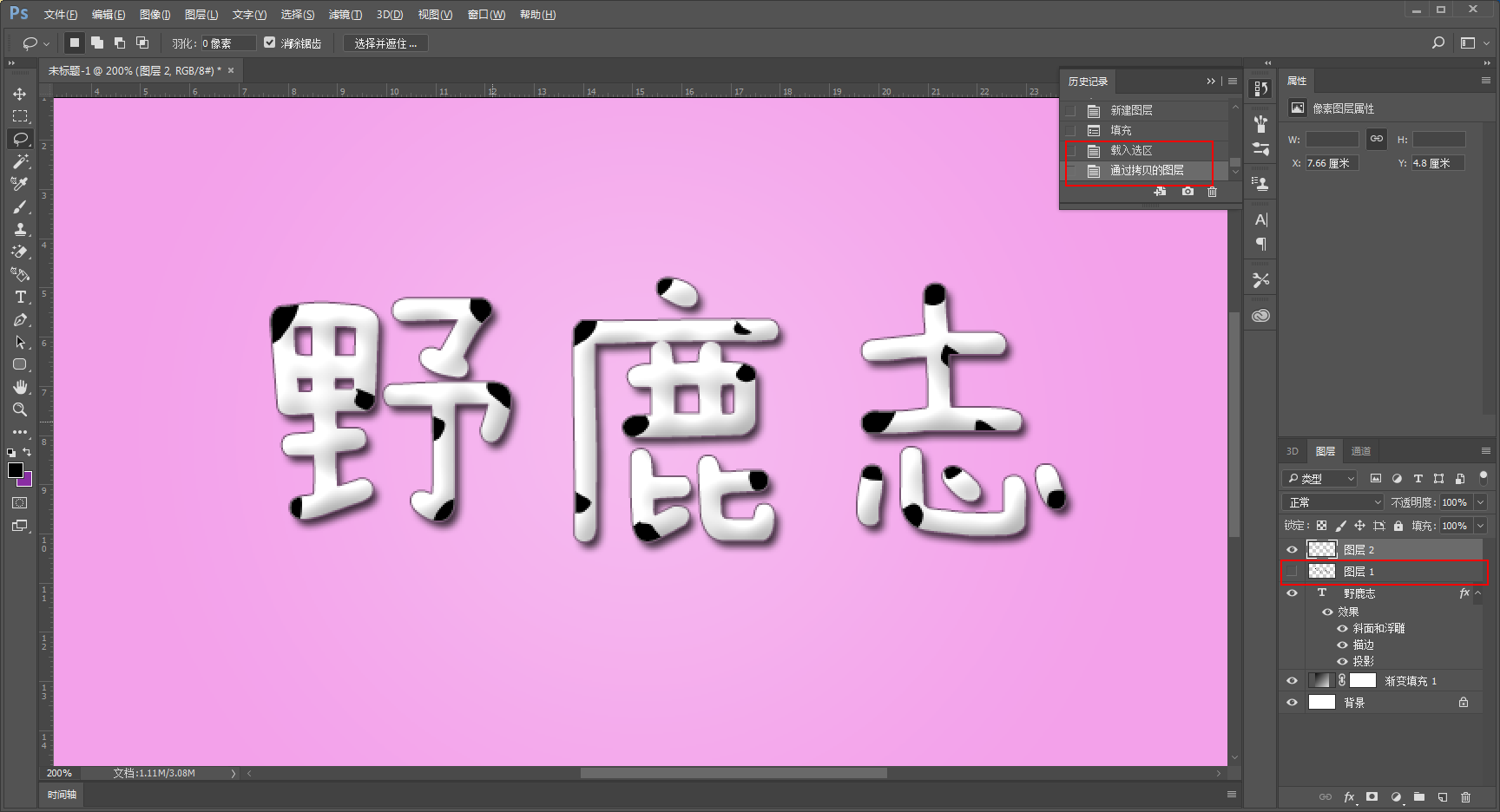1500x812 pixels.
Task: Toggle Quick Mask mode icon
Action: pyautogui.click(x=19, y=502)
